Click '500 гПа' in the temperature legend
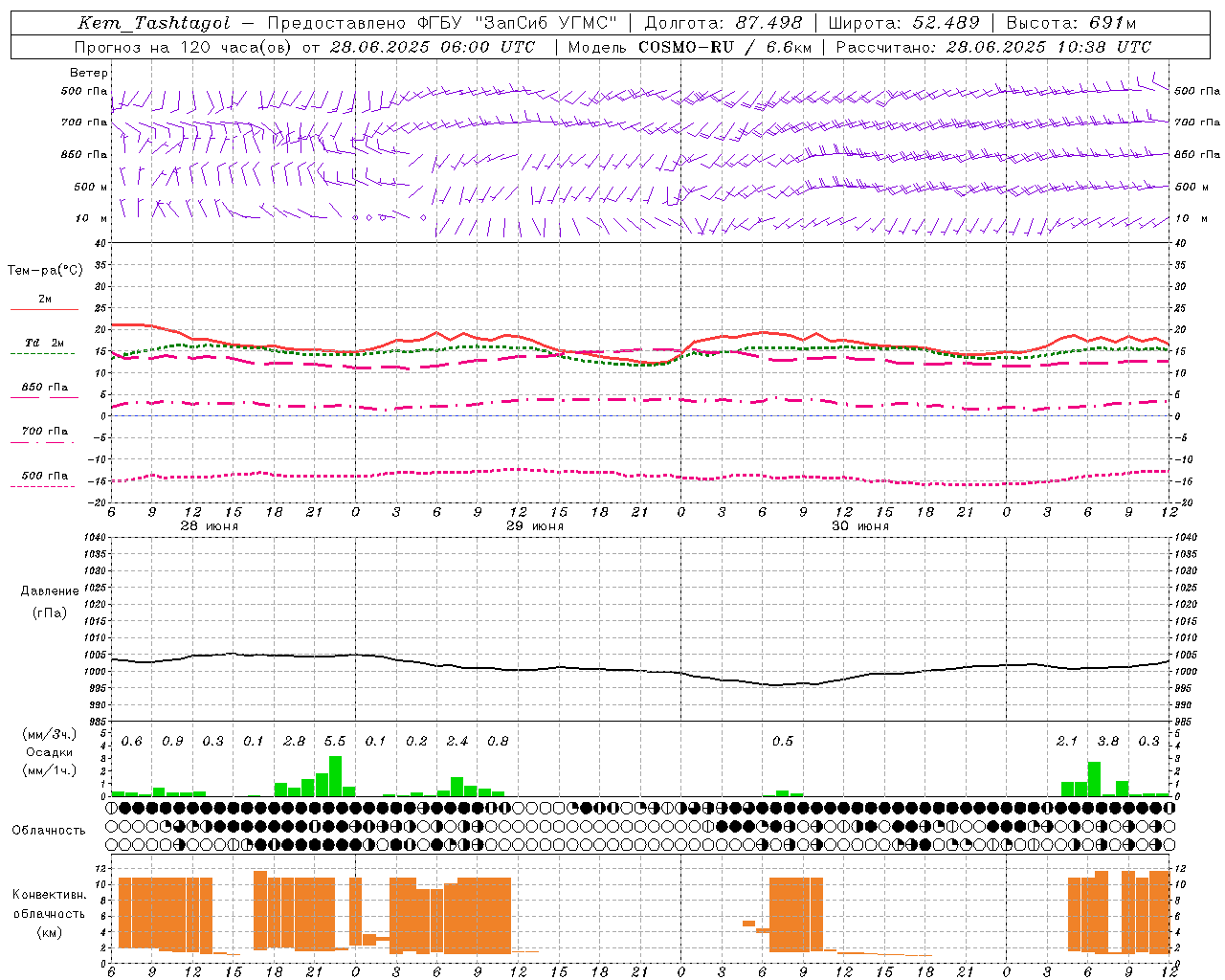Image resolution: width=1225 pixels, height=980 pixels. coord(45,476)
